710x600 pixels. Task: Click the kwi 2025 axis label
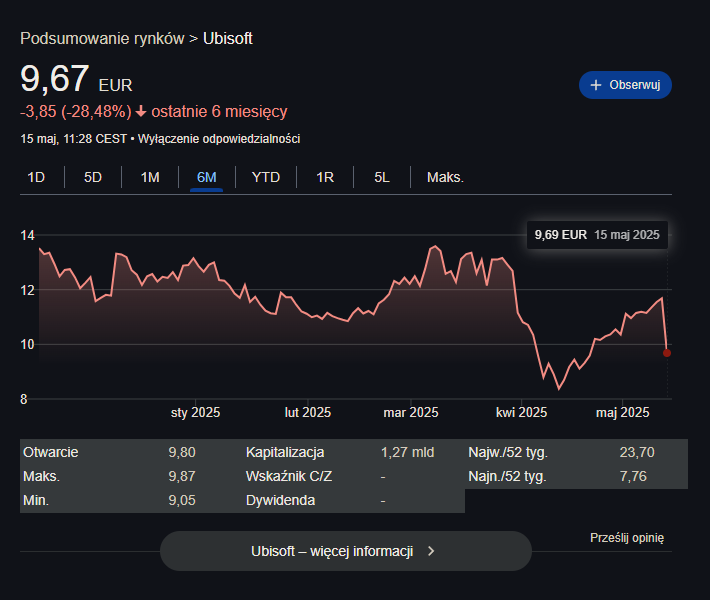pos(521,412)
